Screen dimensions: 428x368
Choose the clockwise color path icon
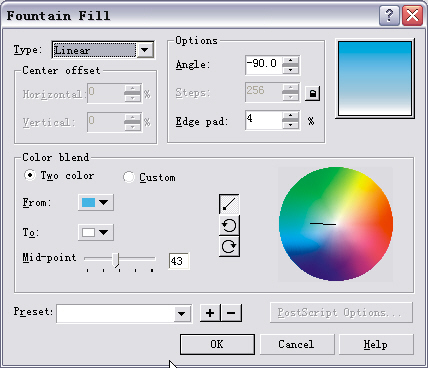coord(229,246)
